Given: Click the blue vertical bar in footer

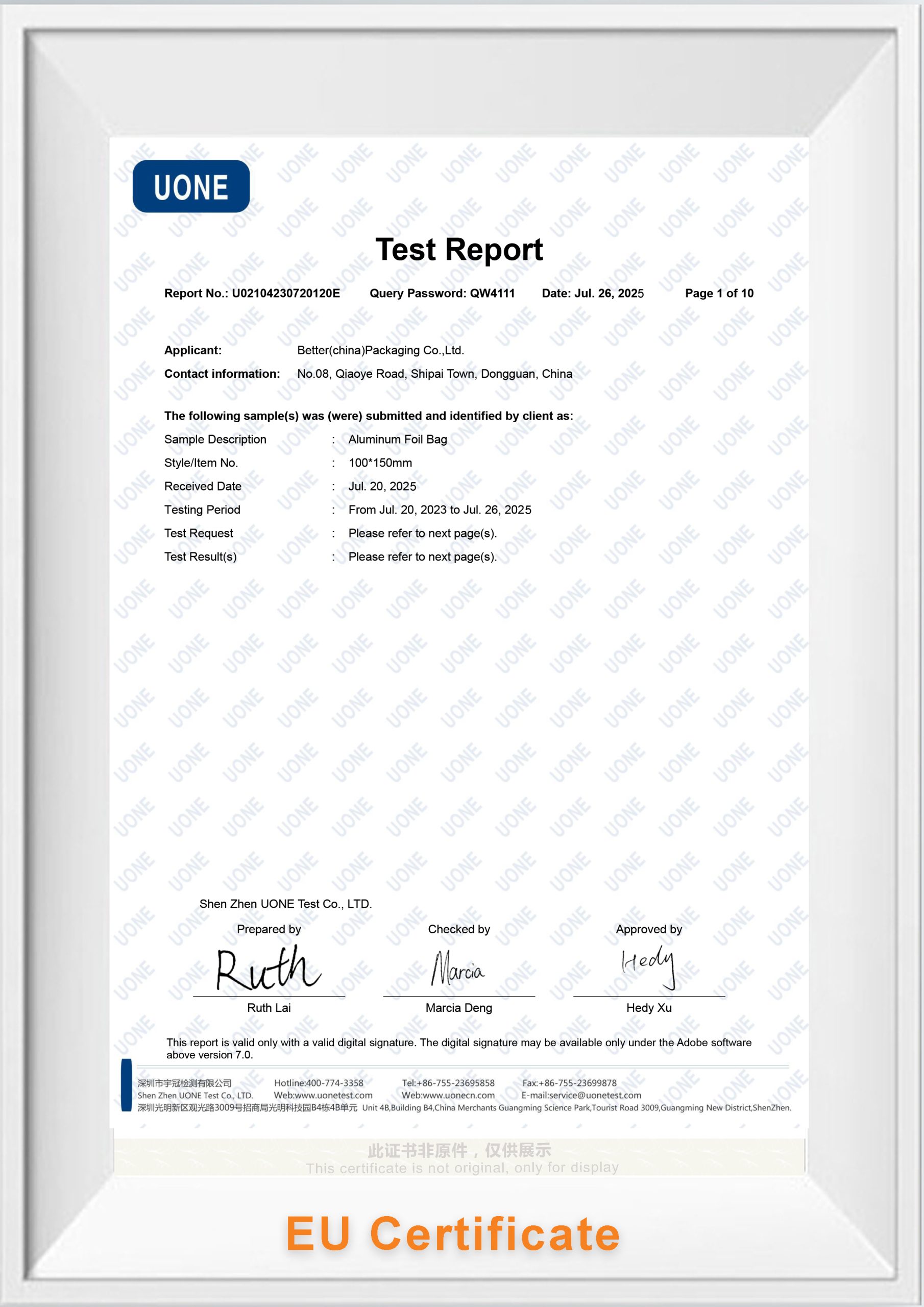Looking at the screenshot, I should (x=127, y=1085).
